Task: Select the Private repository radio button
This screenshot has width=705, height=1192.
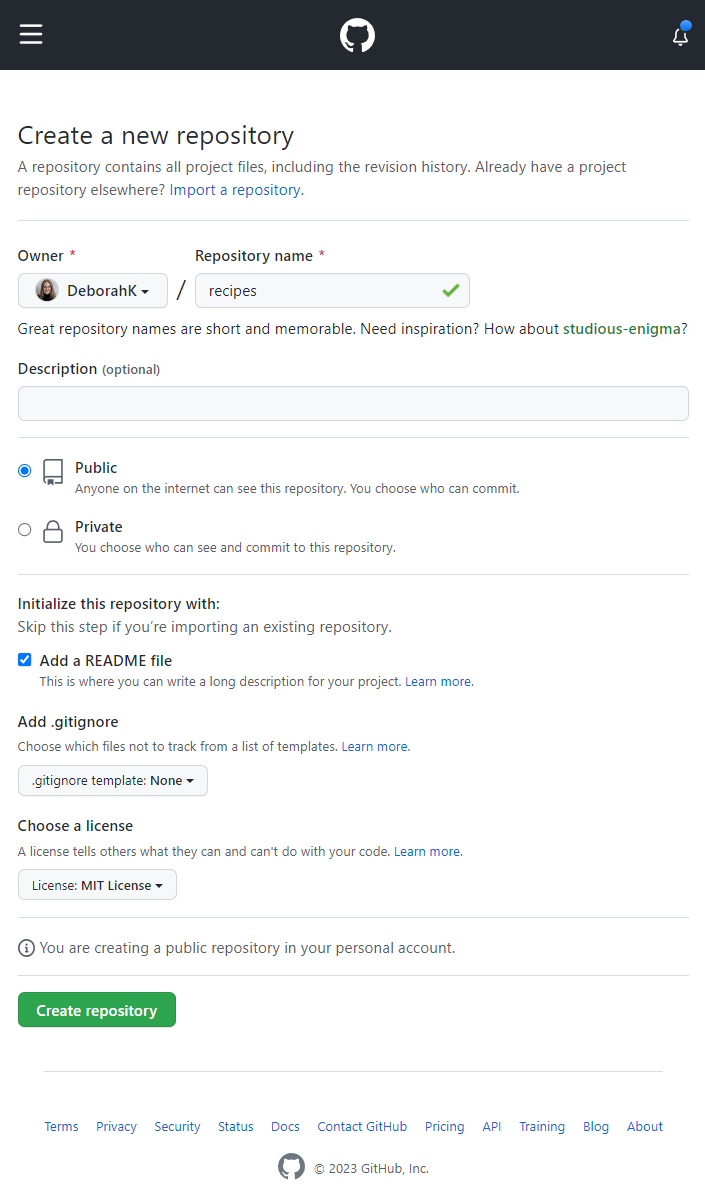Action: pos(24,528)
